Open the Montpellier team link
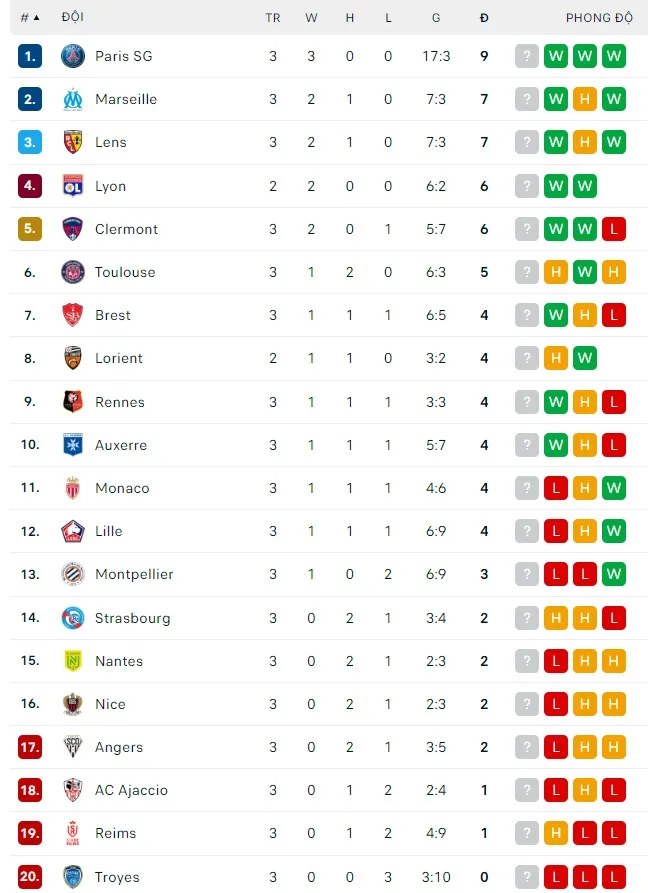 (134, 574)
